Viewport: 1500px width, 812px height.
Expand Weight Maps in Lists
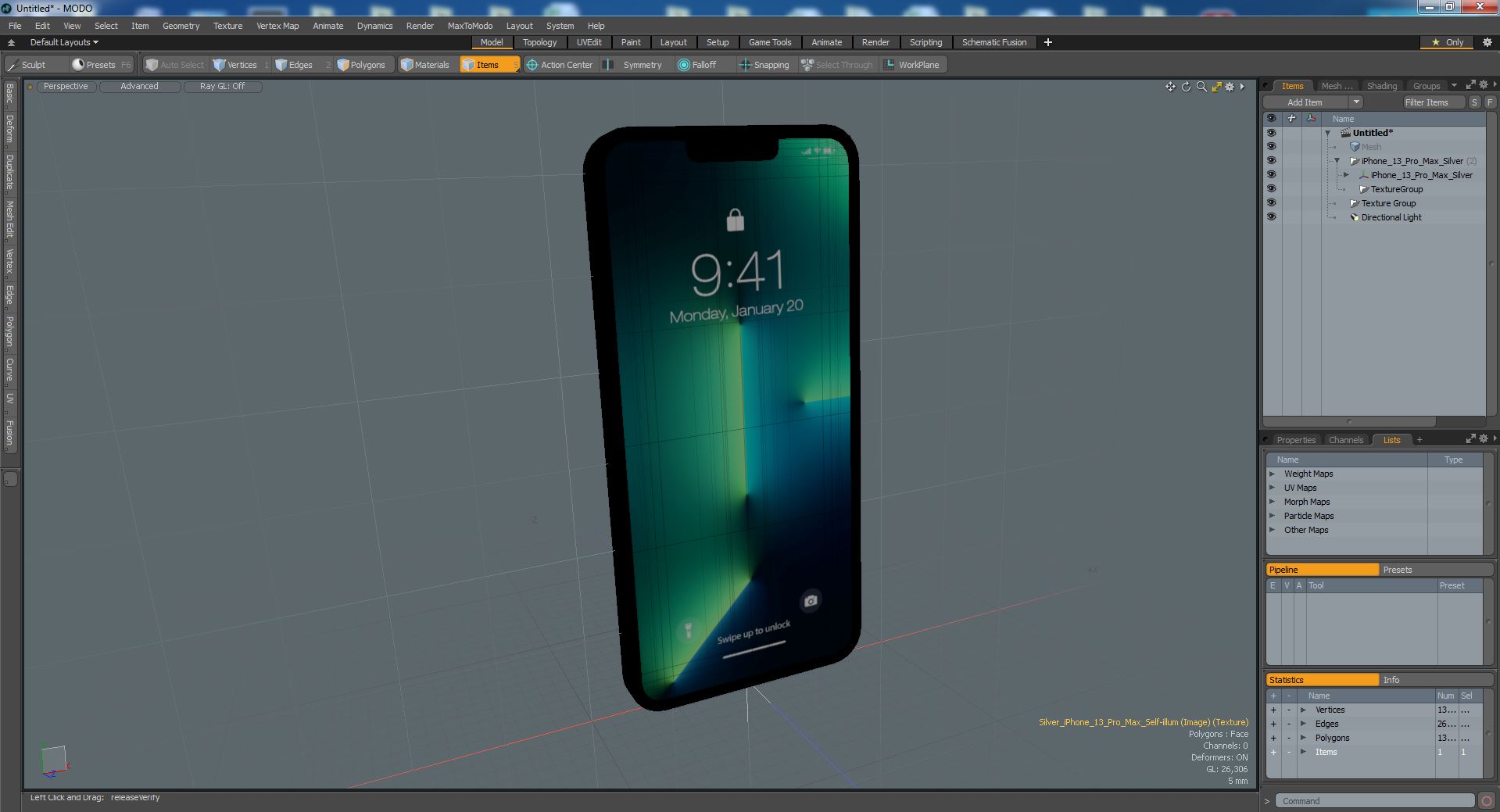point(1272,474)
